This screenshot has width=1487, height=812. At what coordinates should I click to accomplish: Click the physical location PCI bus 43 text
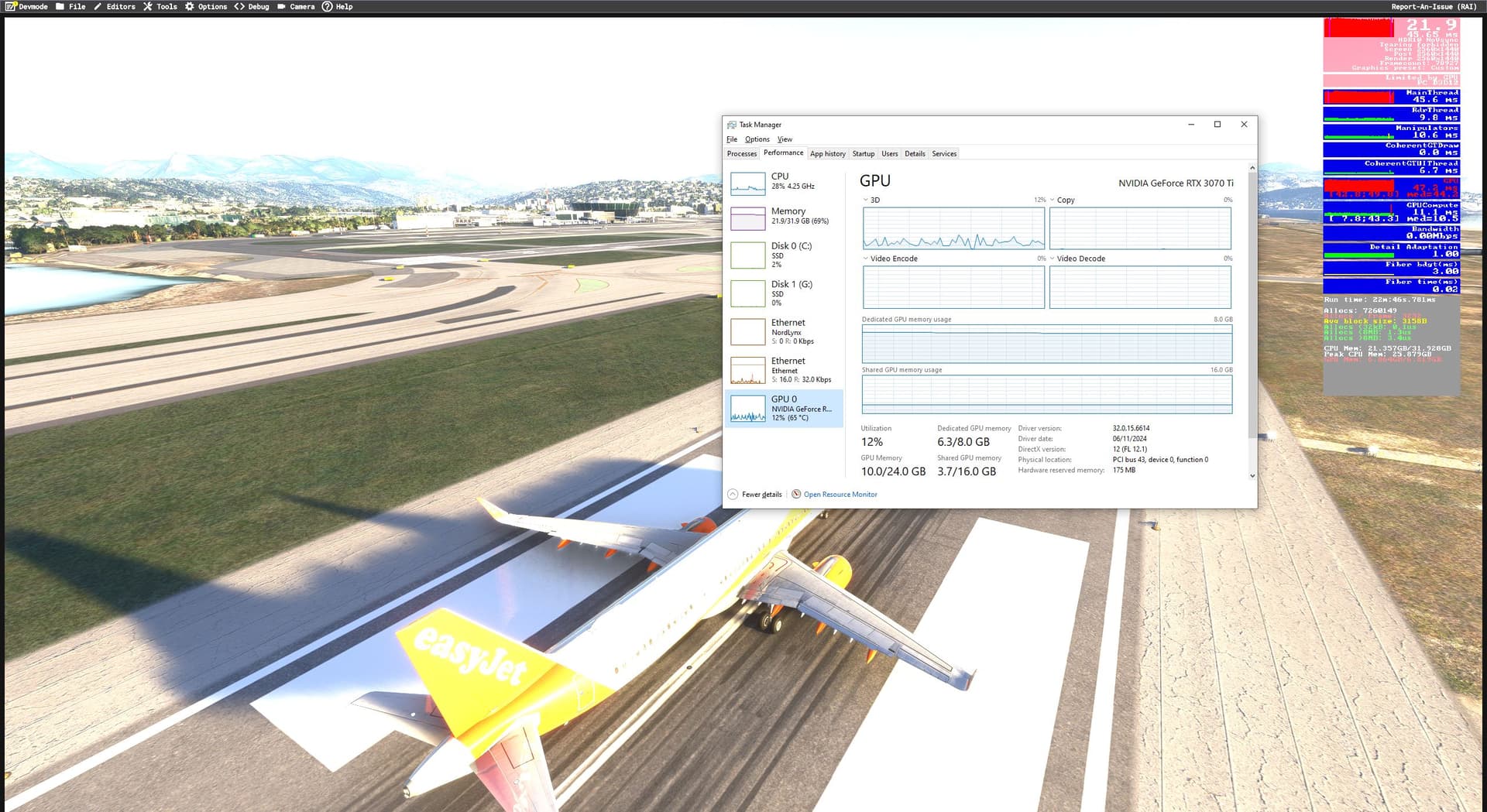pos(1160,460)
